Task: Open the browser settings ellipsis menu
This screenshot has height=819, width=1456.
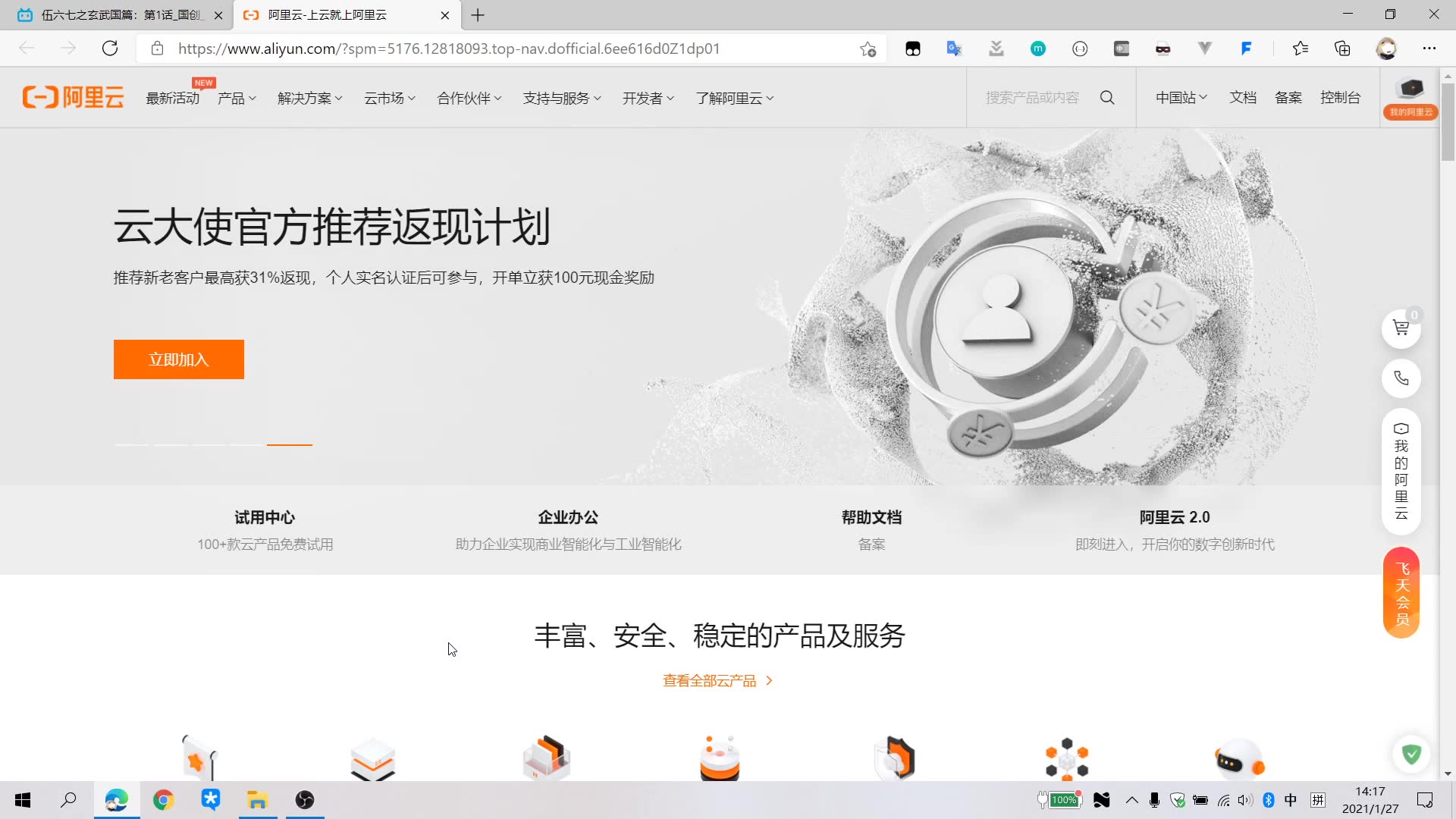Action: [x=1429, y=49]
